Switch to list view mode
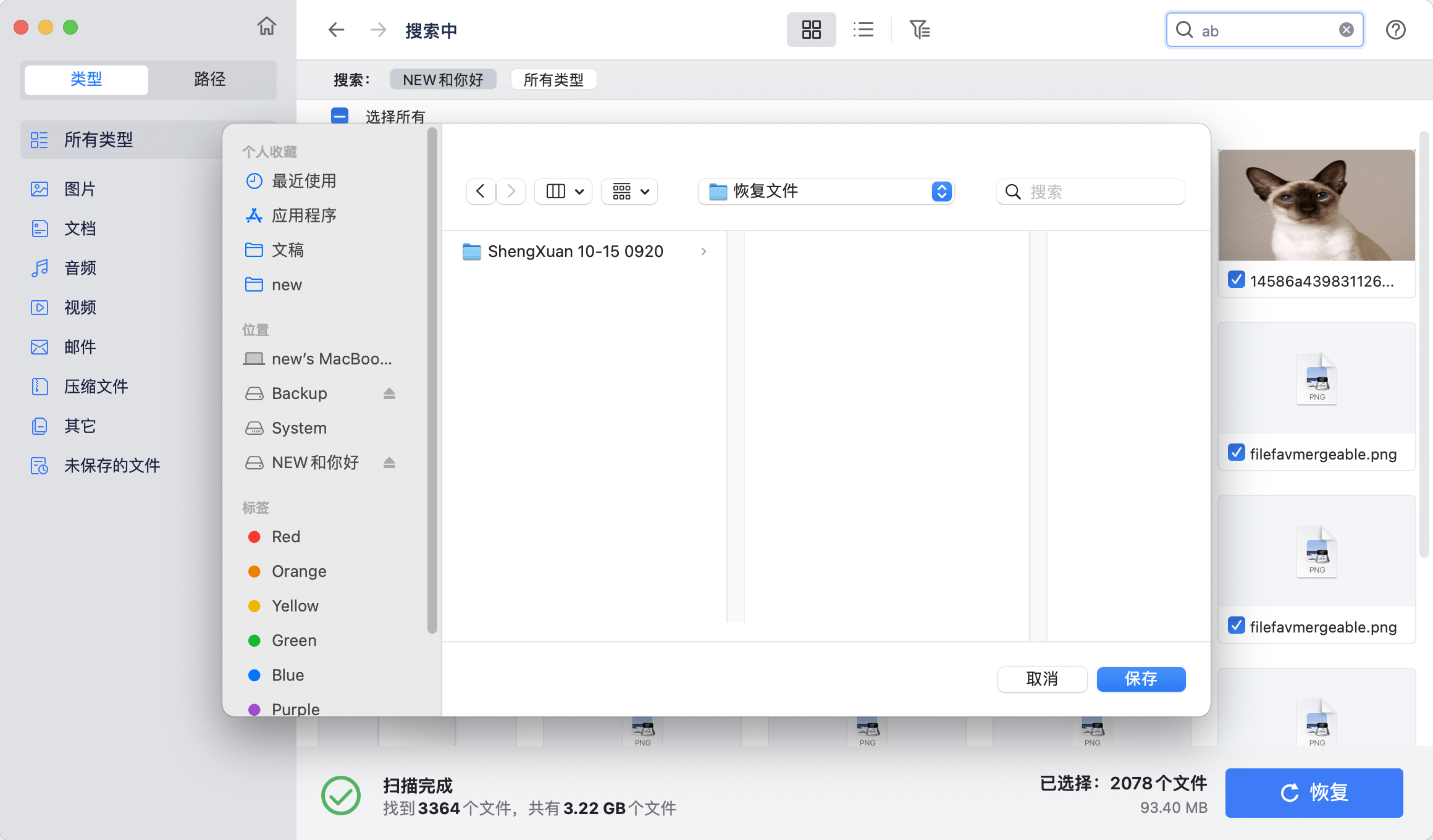 click(x=863, y=29)
